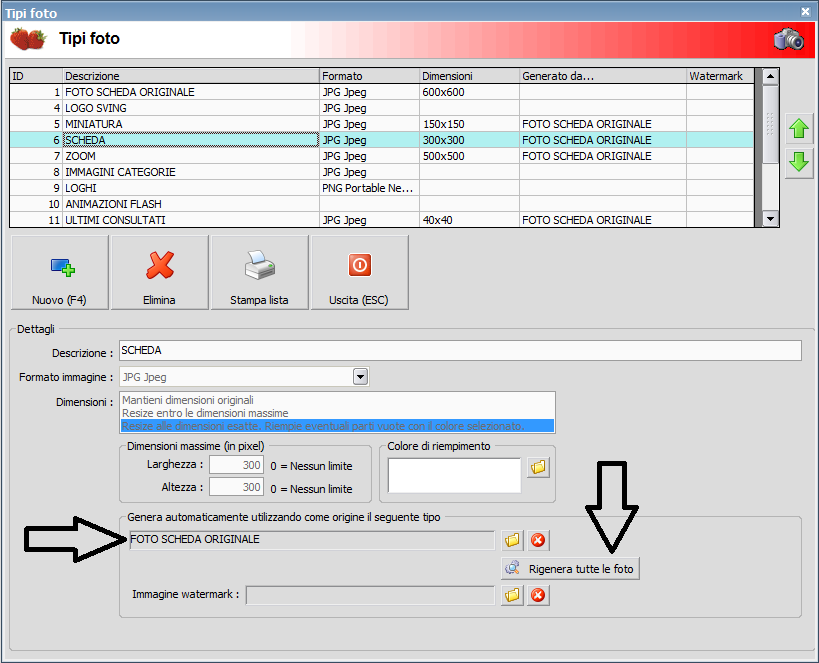
Task: Click the 40x40 dimensions cell
Action: tap(470, 220)
